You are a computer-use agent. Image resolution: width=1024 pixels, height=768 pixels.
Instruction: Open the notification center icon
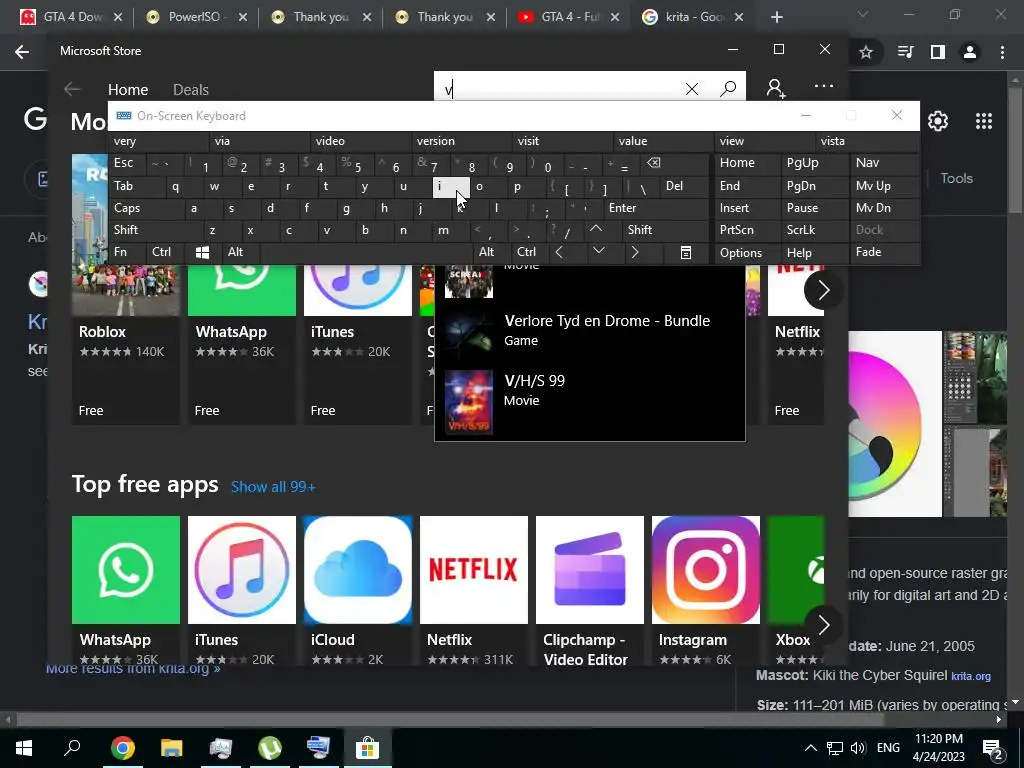[x=993, y=748]
